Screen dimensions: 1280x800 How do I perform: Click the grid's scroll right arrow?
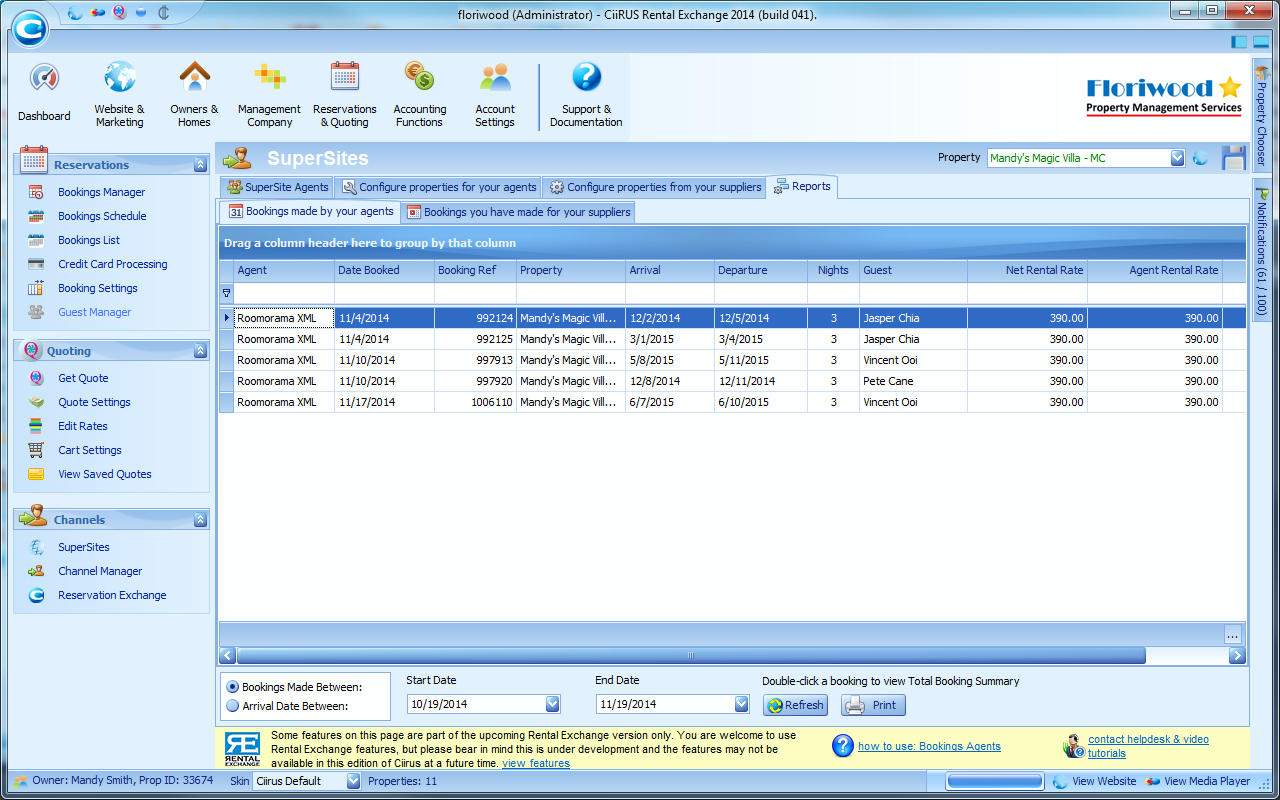pyautogui.click(x=1237, y=656)
